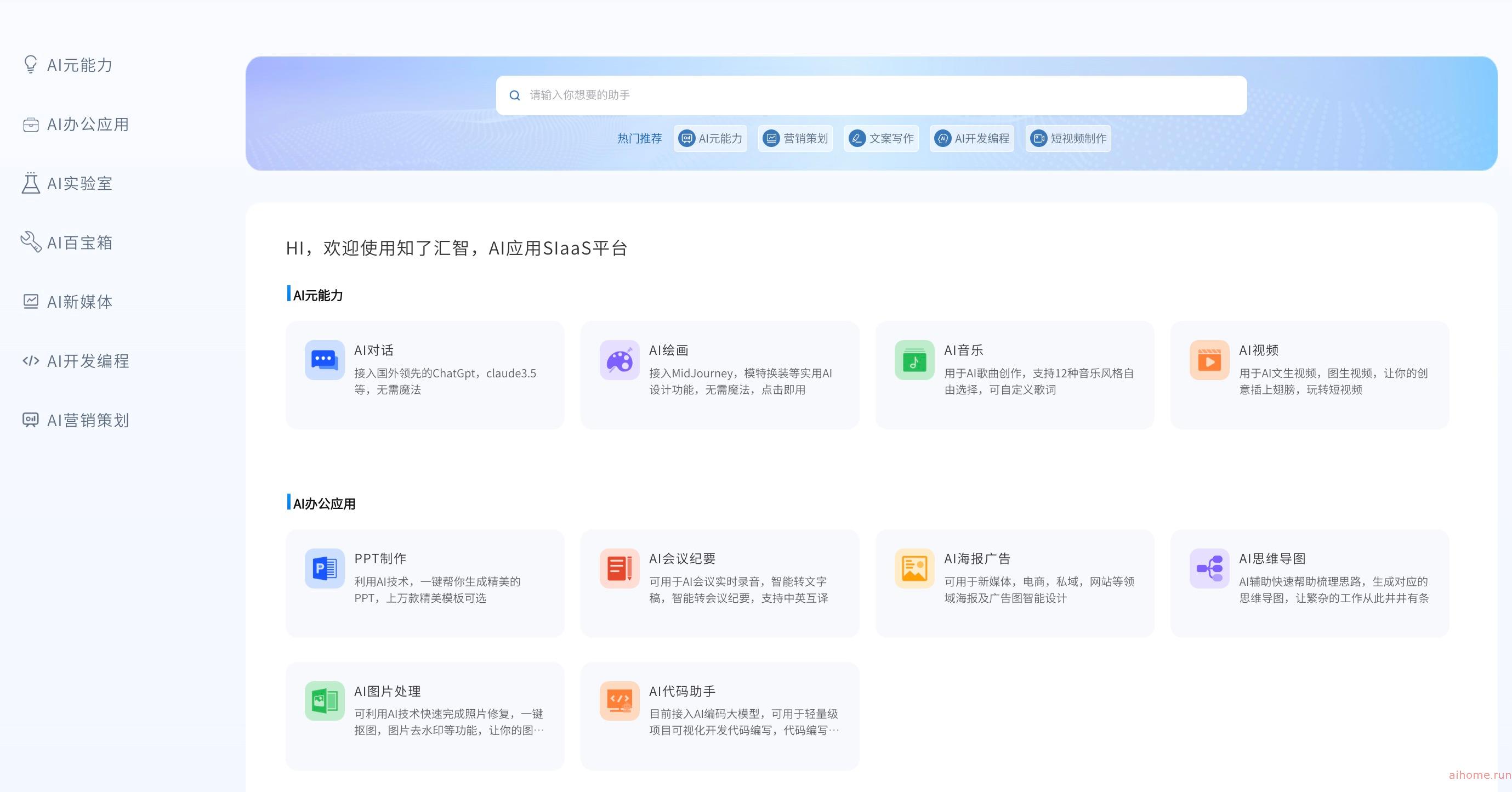Image resolution: width=1512 pixels, height=792 pixels.
Task: Open the AI百宝箱 sidebar section
Action: tap(80, 242)
